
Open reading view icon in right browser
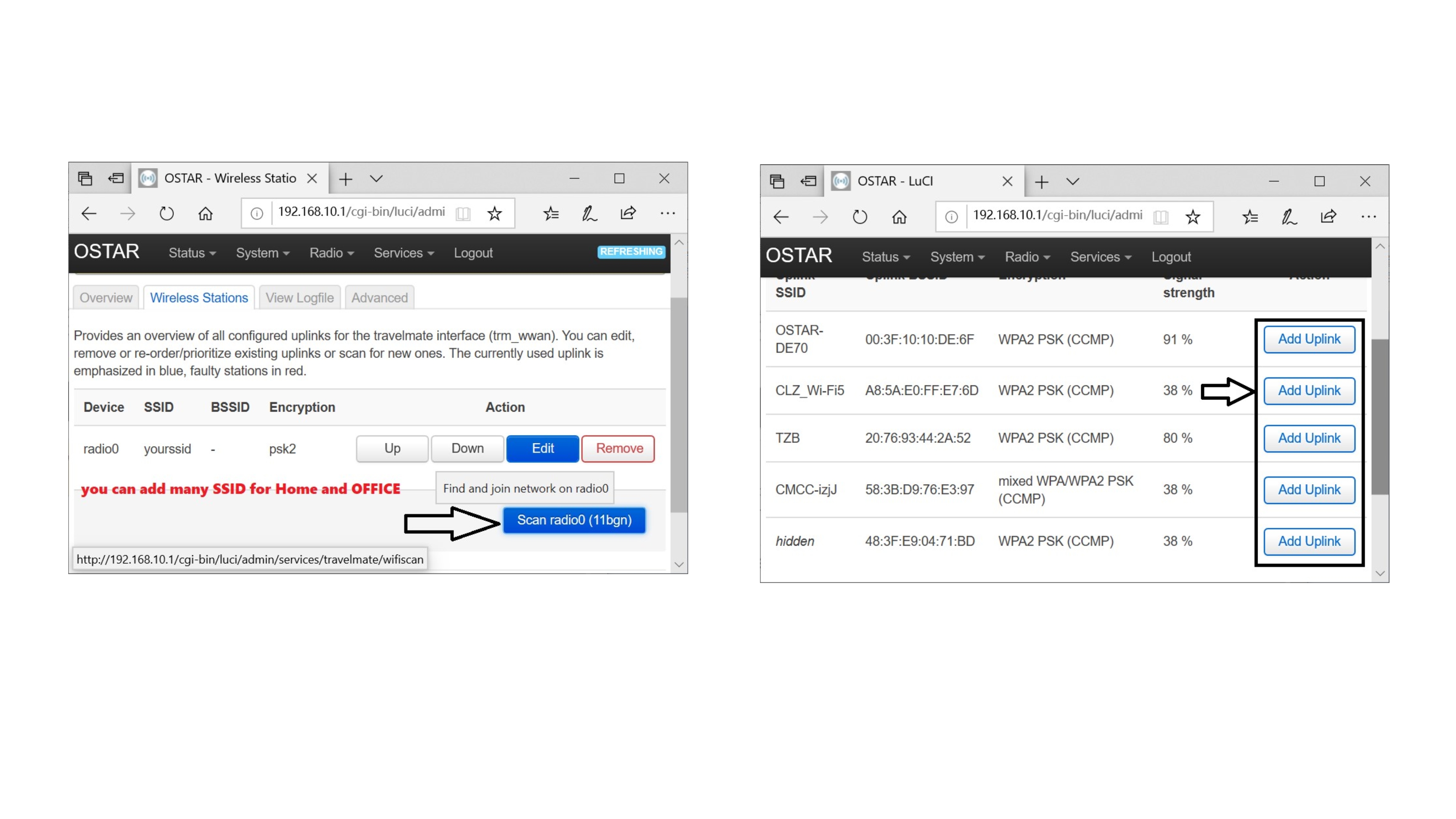[1160, 217]
